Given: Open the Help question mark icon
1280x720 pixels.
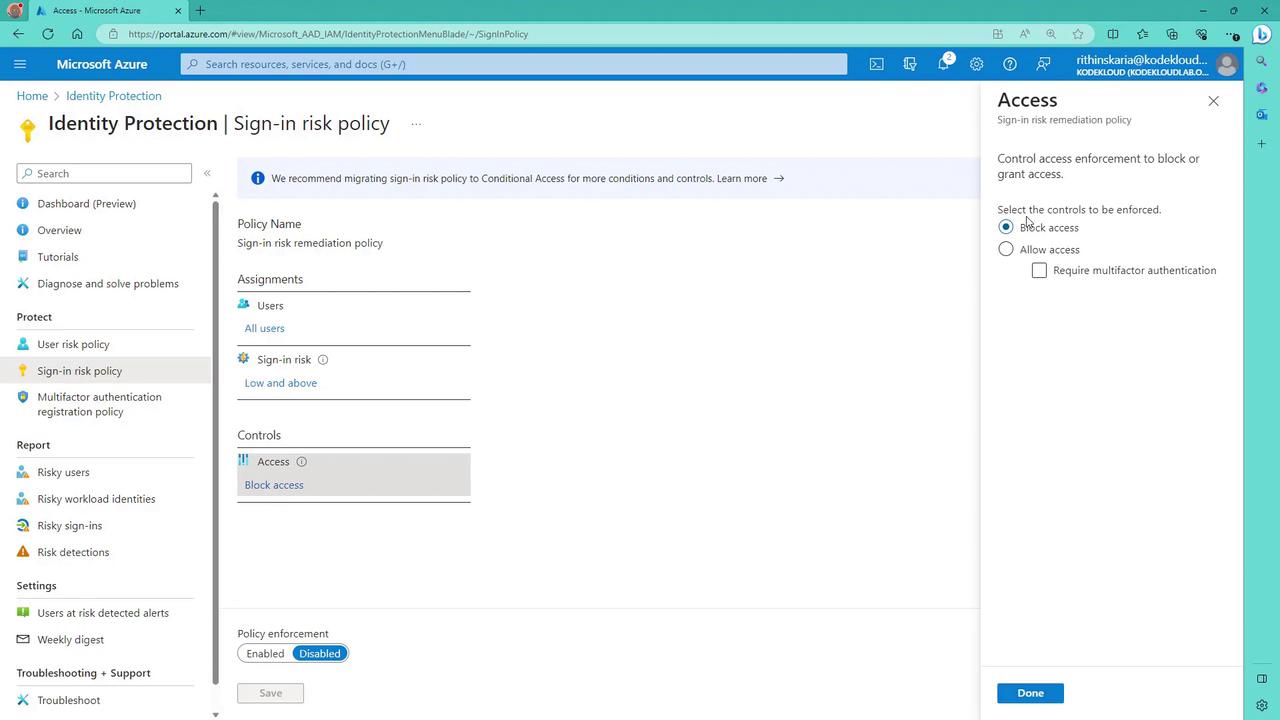Looking at the screenshot, I should (x=1010, y=64).
